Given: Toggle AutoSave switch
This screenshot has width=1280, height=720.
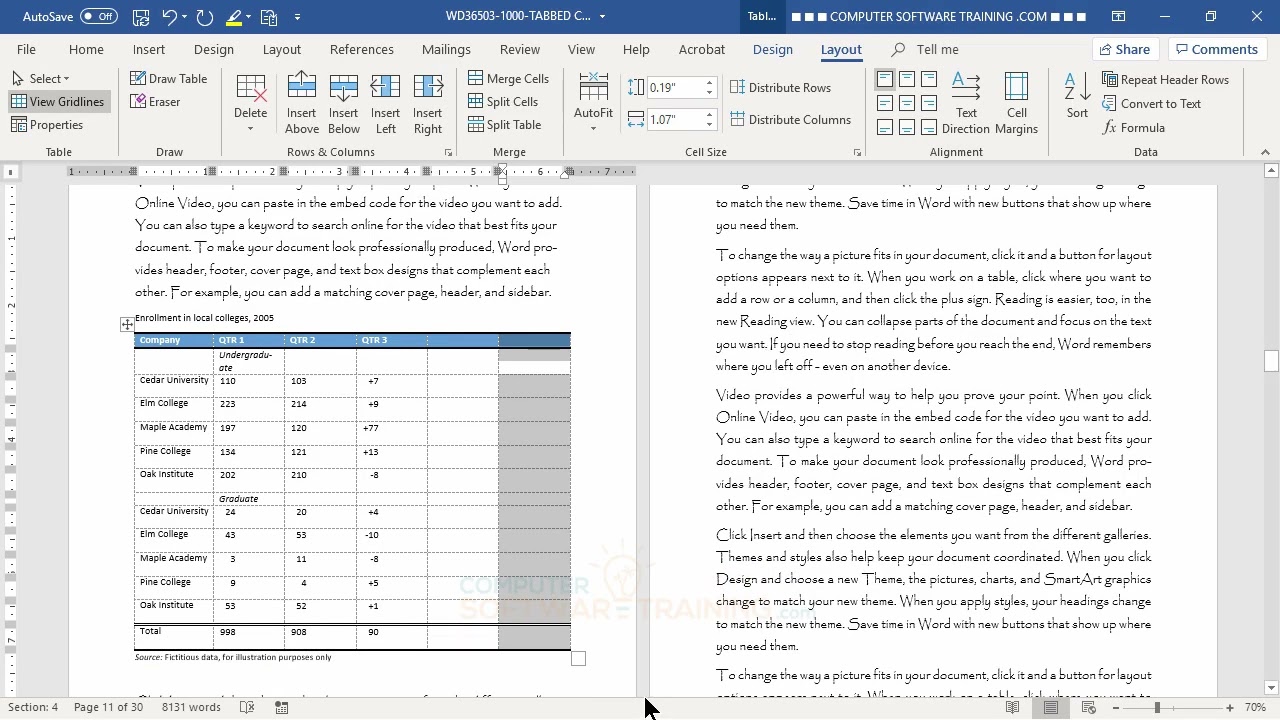Looking at the screenshot, I should point(98,17).
